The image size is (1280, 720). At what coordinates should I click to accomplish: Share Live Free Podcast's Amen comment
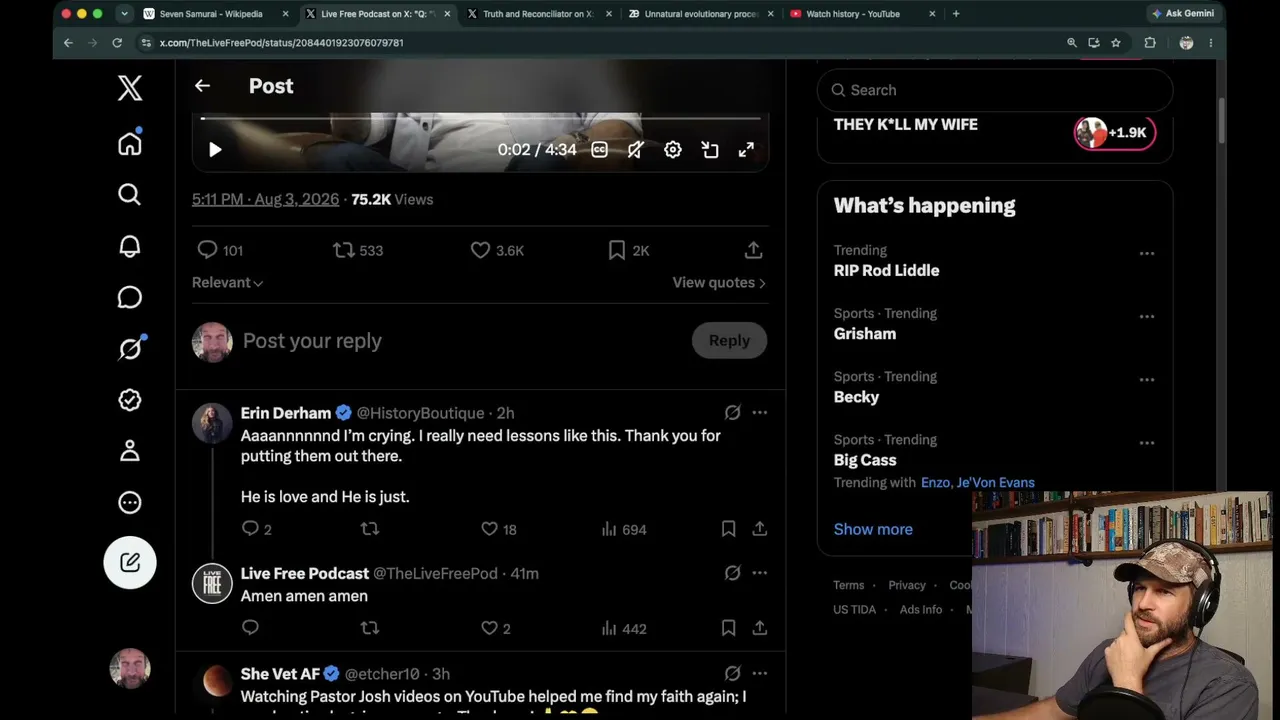pos(760,628)
